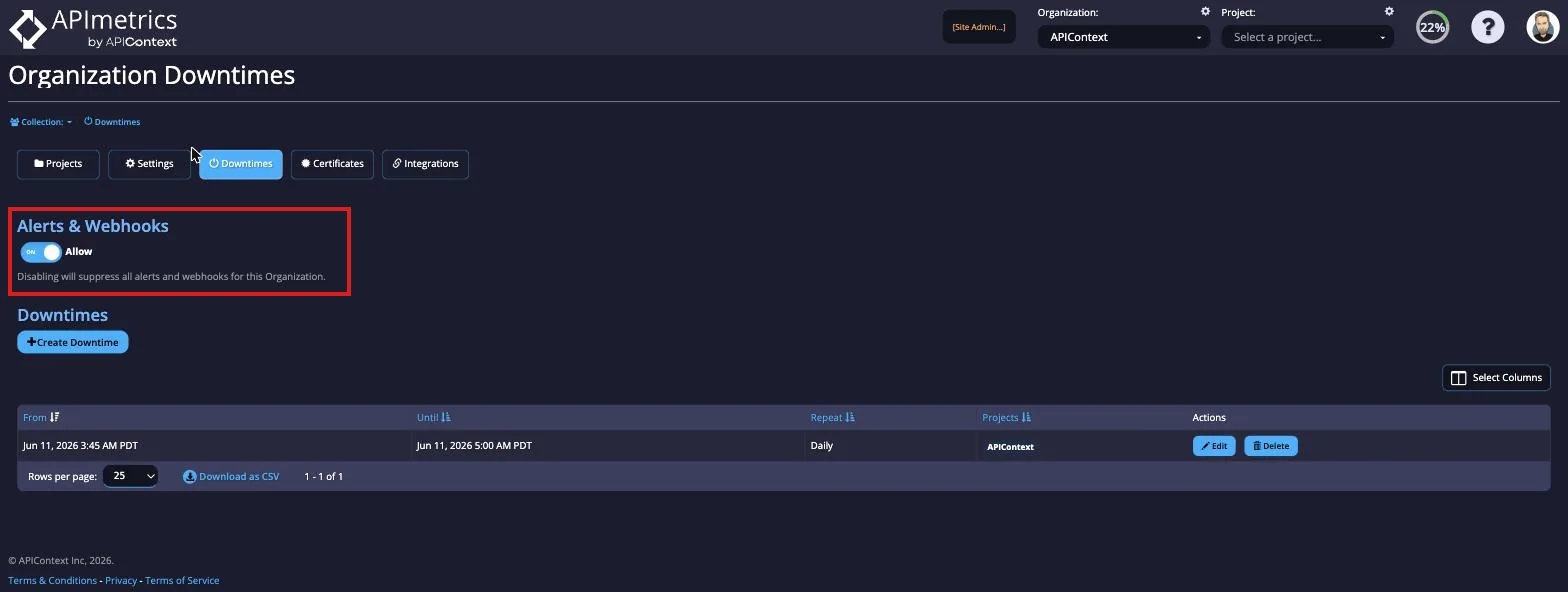Sort table by Repeat column
This screenshot has width=1568, height=592.
pos(833,417)
